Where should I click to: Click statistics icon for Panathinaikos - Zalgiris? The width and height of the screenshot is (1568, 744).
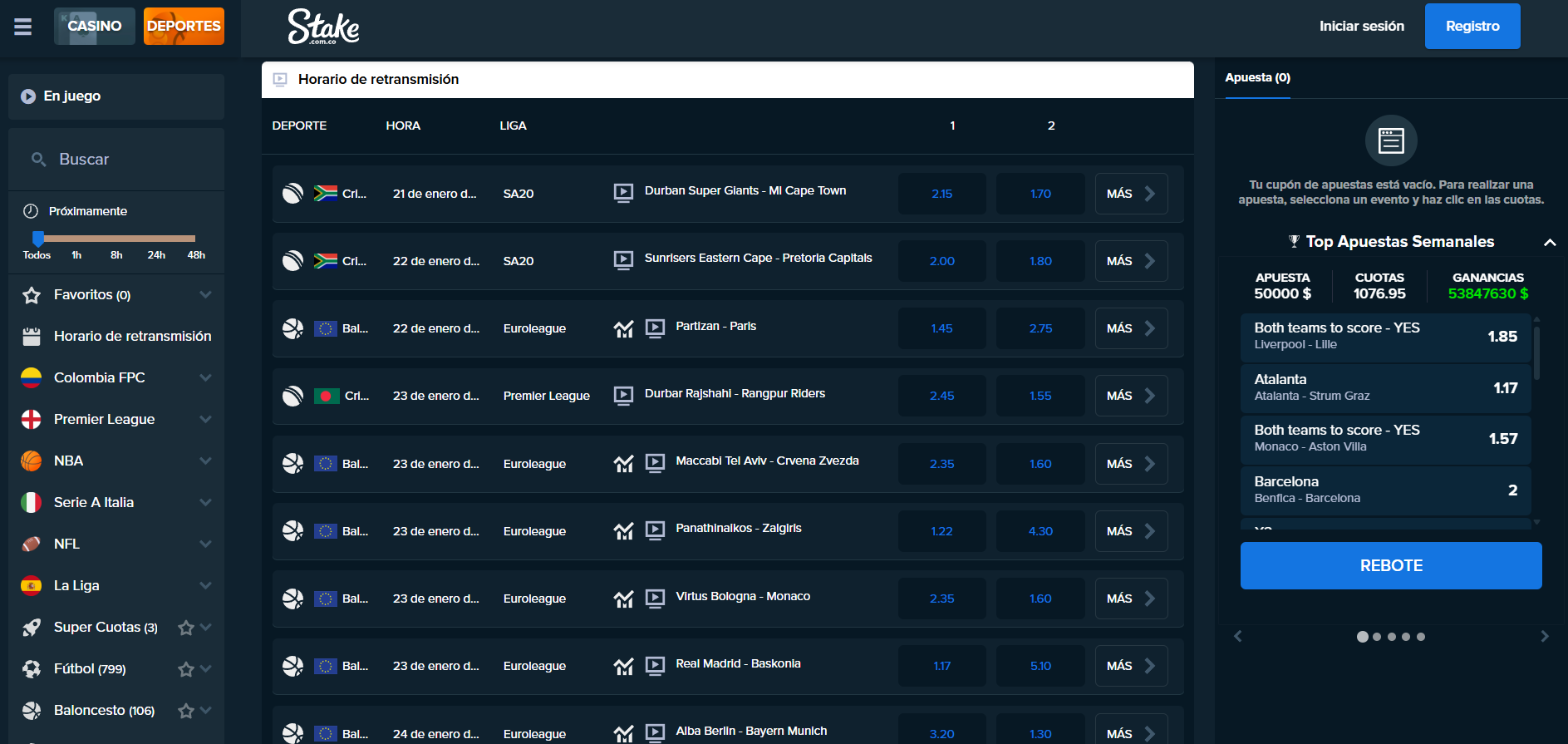click(623, 531)
